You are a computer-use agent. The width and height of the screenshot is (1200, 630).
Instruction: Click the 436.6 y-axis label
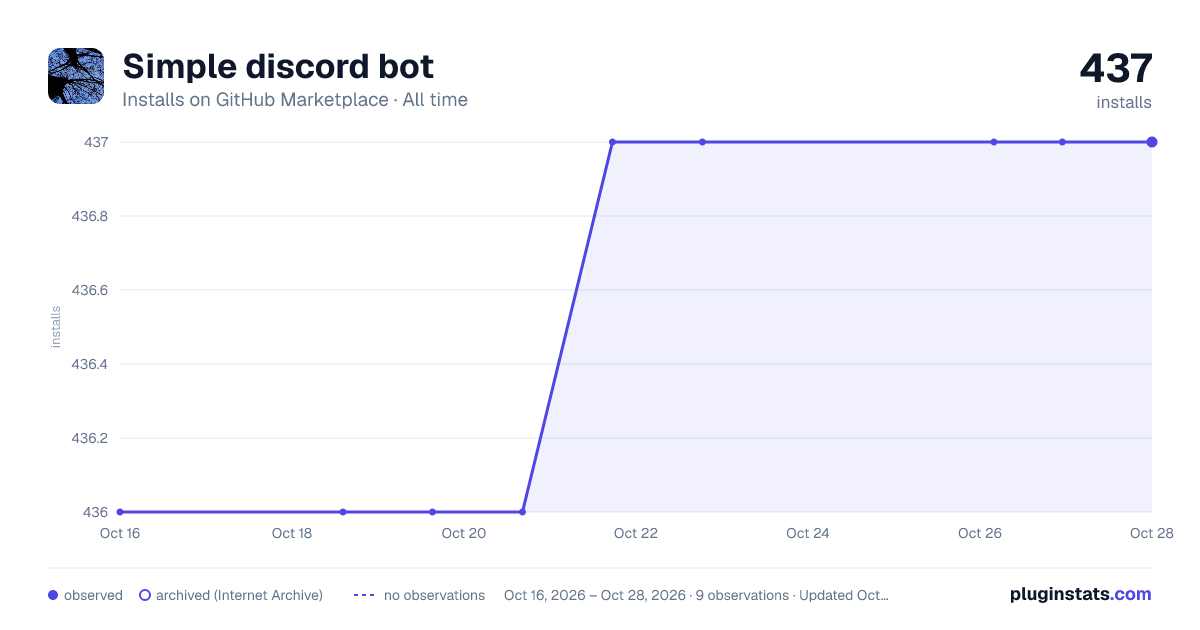click(90, 290)
